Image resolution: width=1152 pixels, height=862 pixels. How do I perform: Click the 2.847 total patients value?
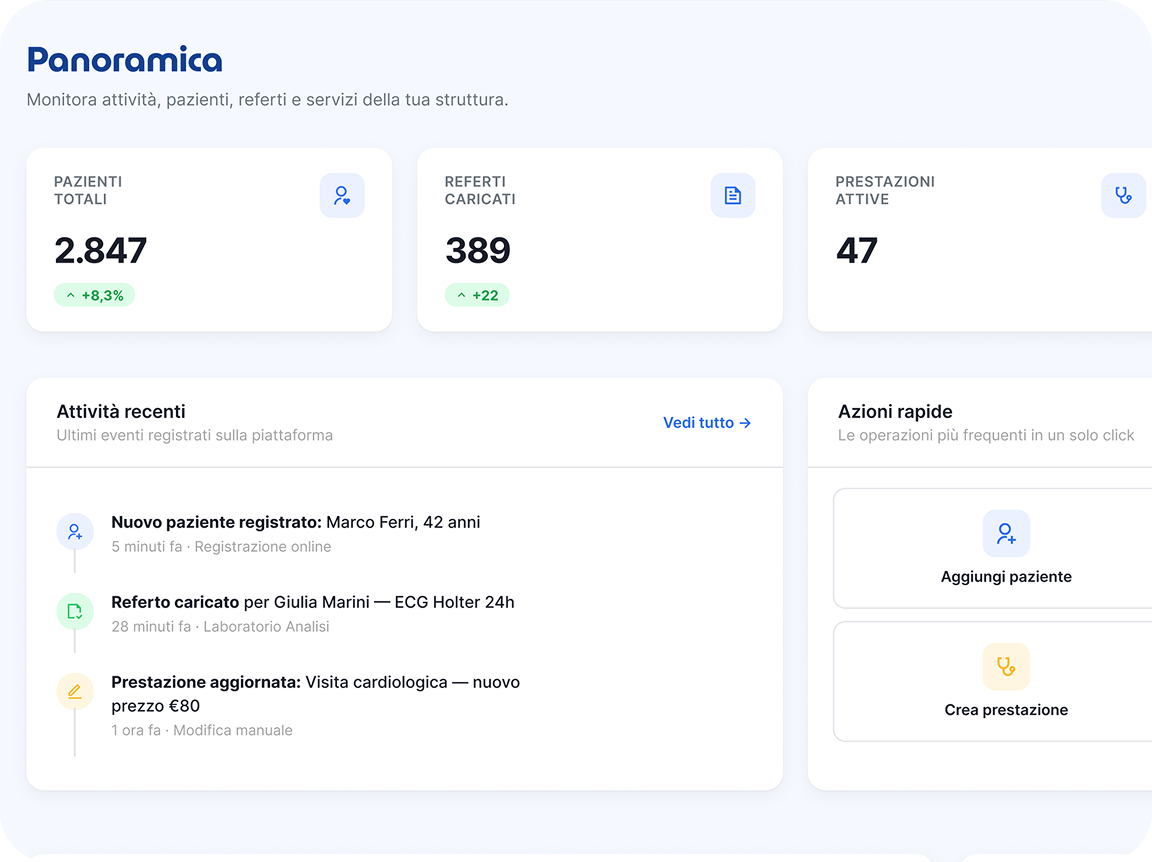pos(101,251)
